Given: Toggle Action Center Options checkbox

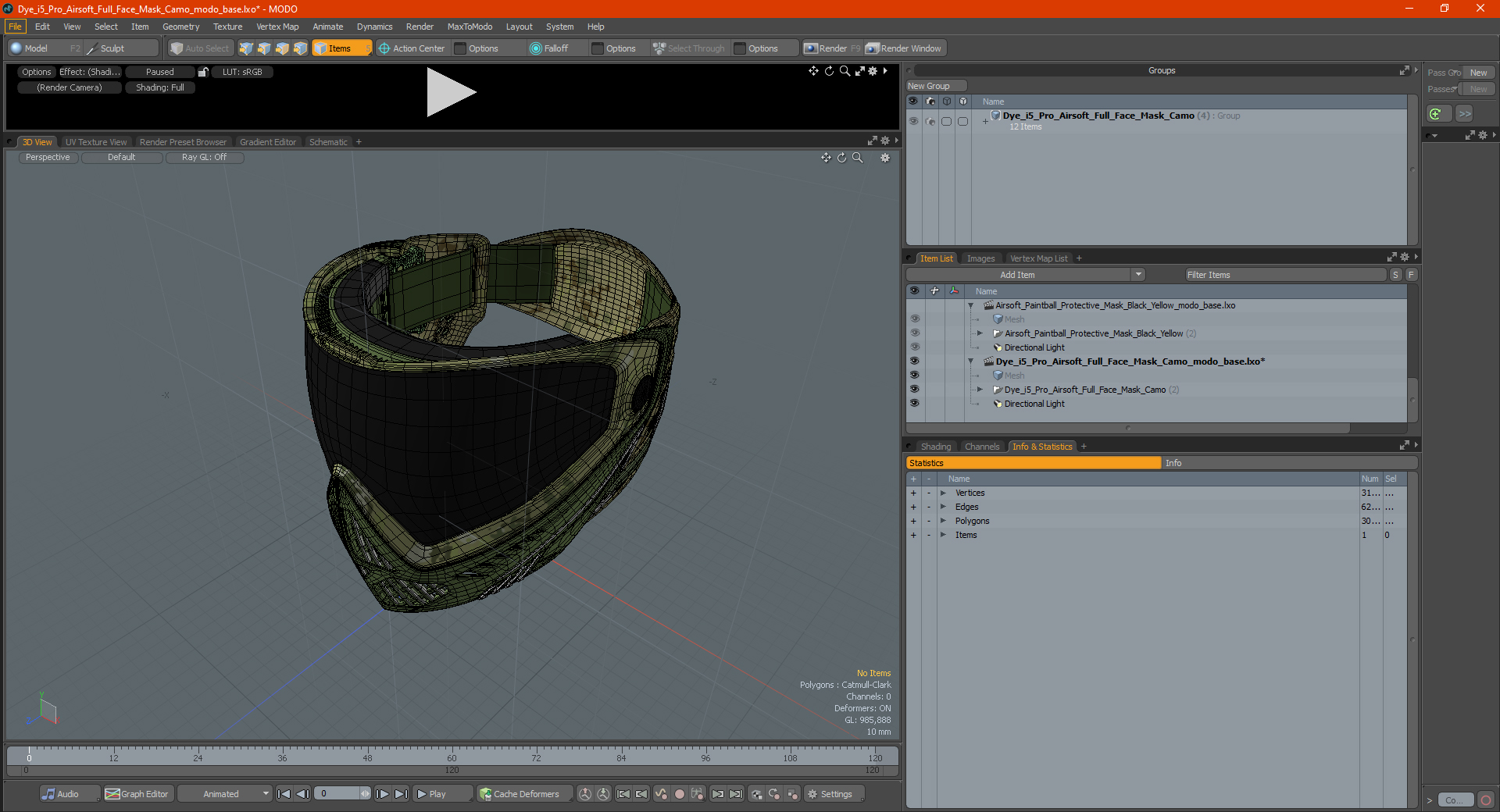Looking at the screenshot, I should tap(461, 48).
